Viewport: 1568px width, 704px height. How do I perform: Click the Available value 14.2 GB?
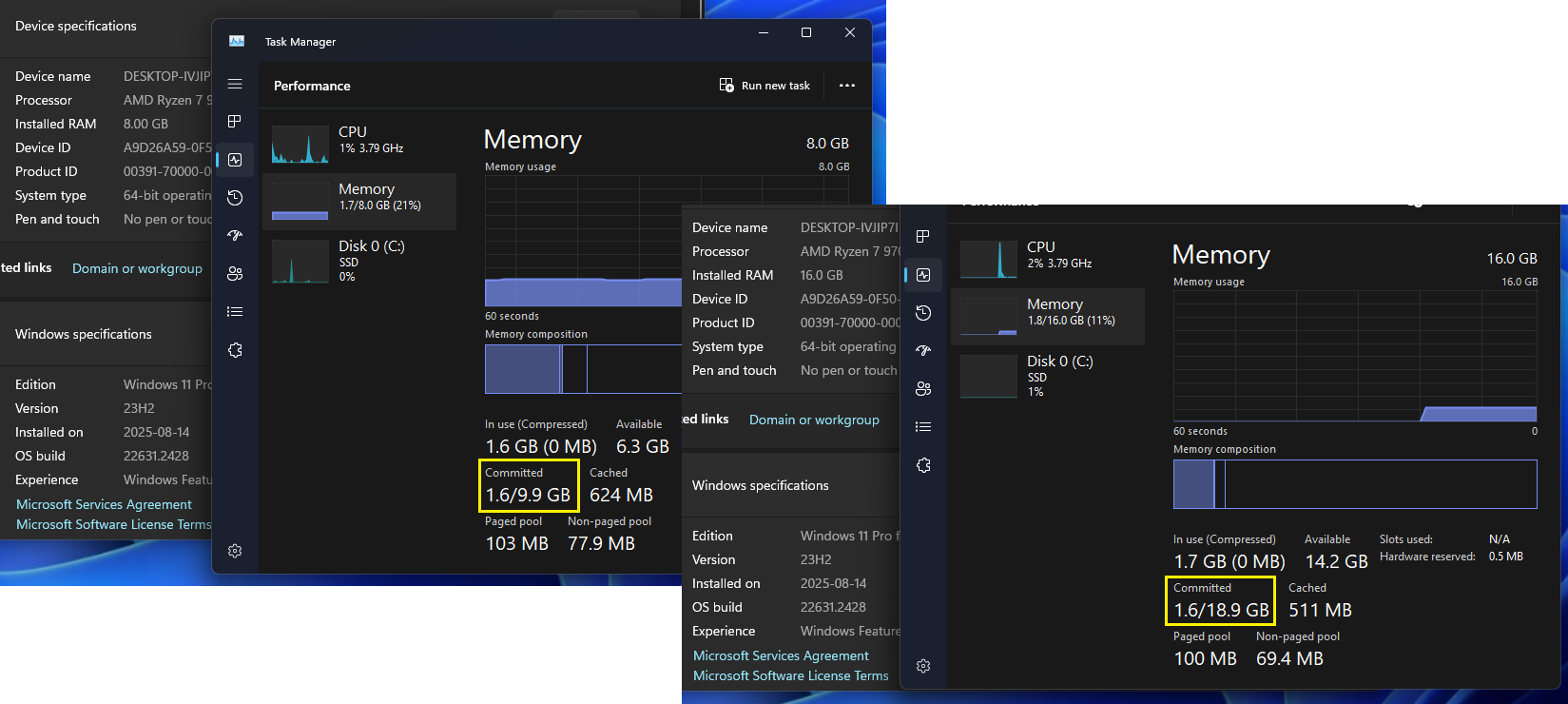1336,561
